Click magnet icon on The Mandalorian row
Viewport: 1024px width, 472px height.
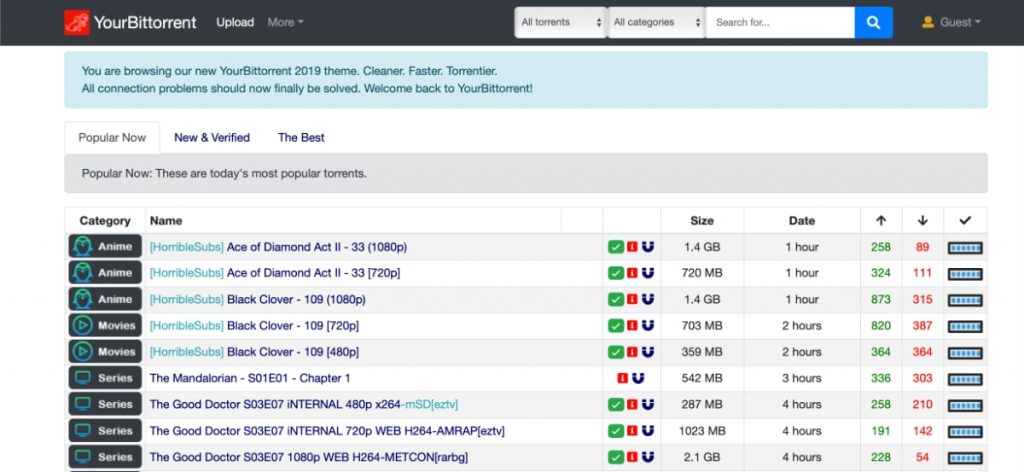(638, 378)
